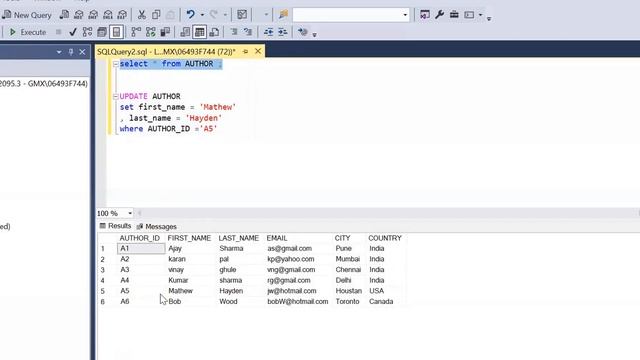Open the window layout icon in toolbar

(x=469, y=15)
